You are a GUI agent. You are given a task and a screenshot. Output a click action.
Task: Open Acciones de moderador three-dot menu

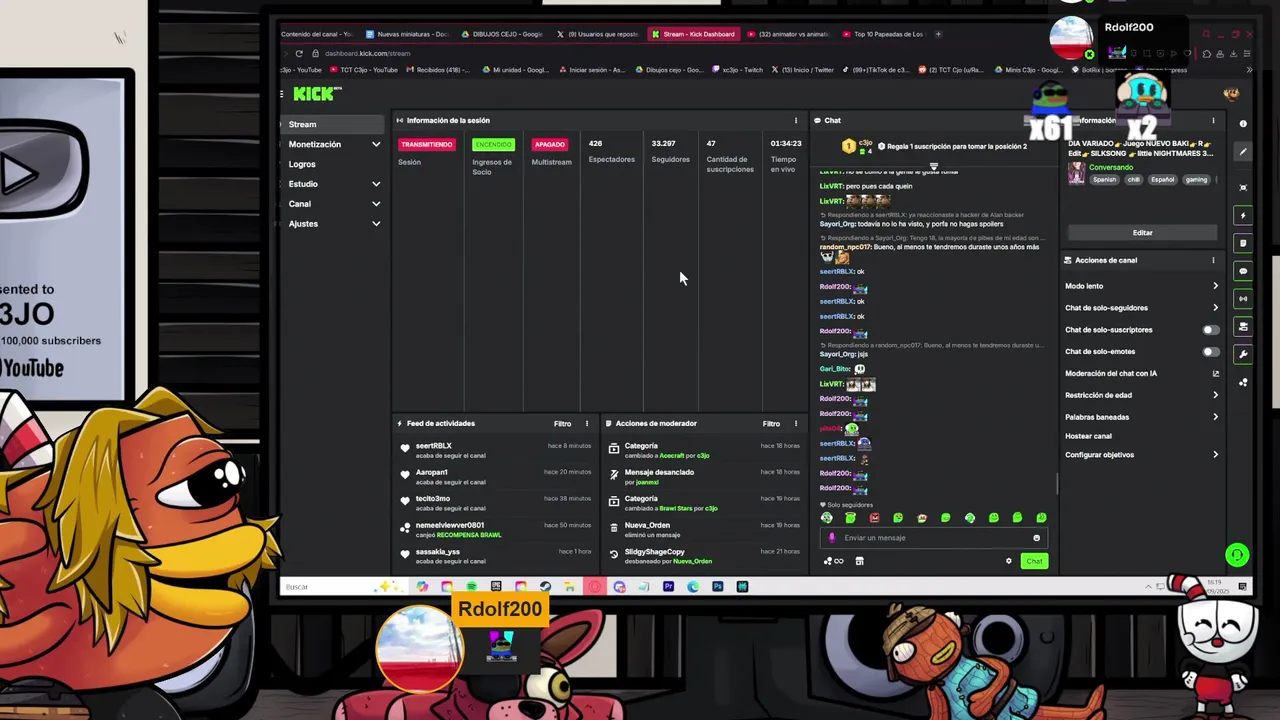tap(796, 424)
